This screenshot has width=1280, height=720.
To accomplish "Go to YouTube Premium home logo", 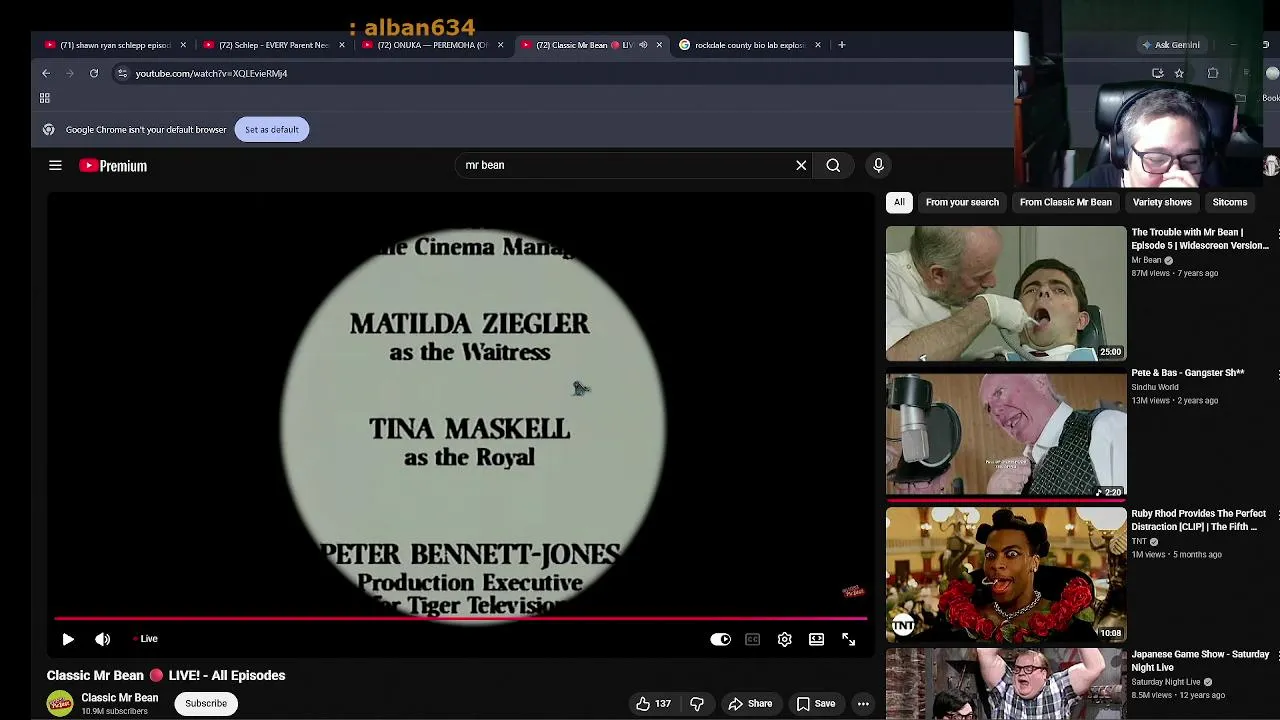I will click(x=113, y=166).
